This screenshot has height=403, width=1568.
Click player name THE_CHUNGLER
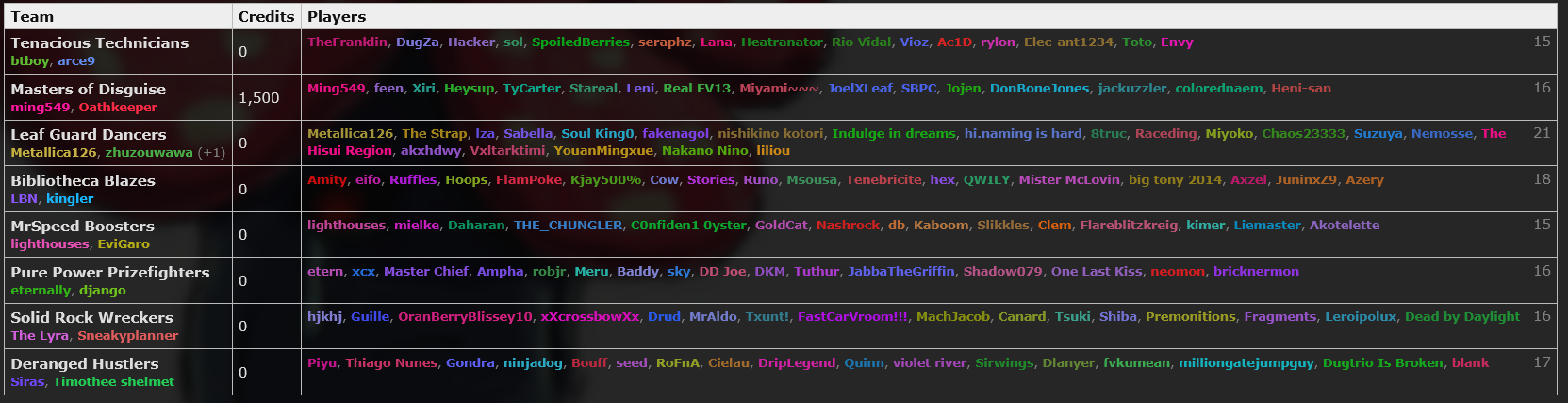click(568, 225)
